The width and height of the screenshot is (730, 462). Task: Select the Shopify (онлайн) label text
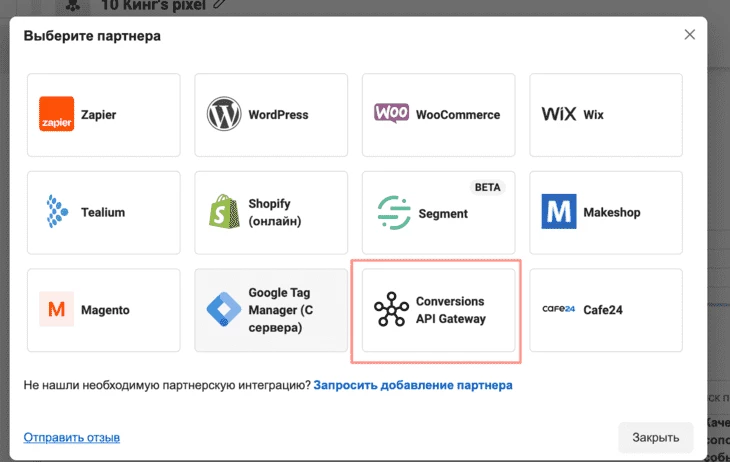pyautogui.click(x=275, y=212)
